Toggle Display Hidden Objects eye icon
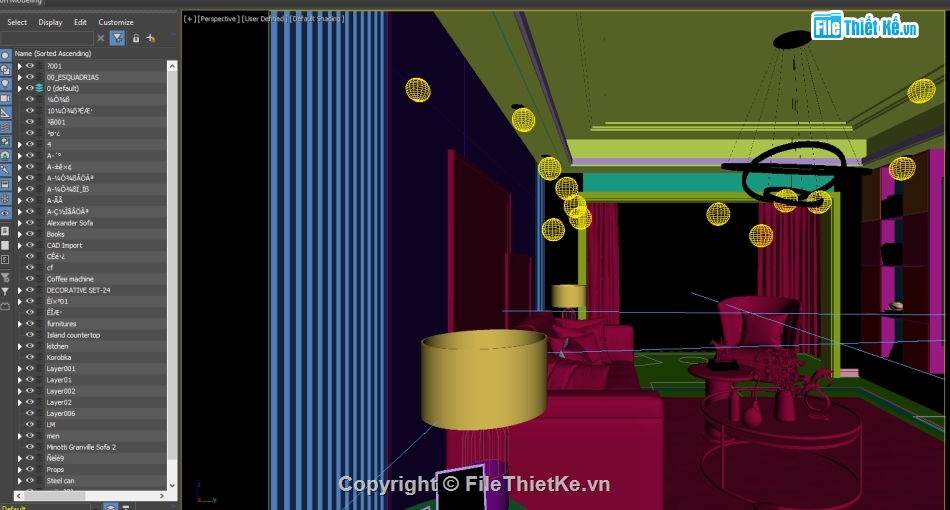The width and height of the screenshot is (950, 510). 5,213
